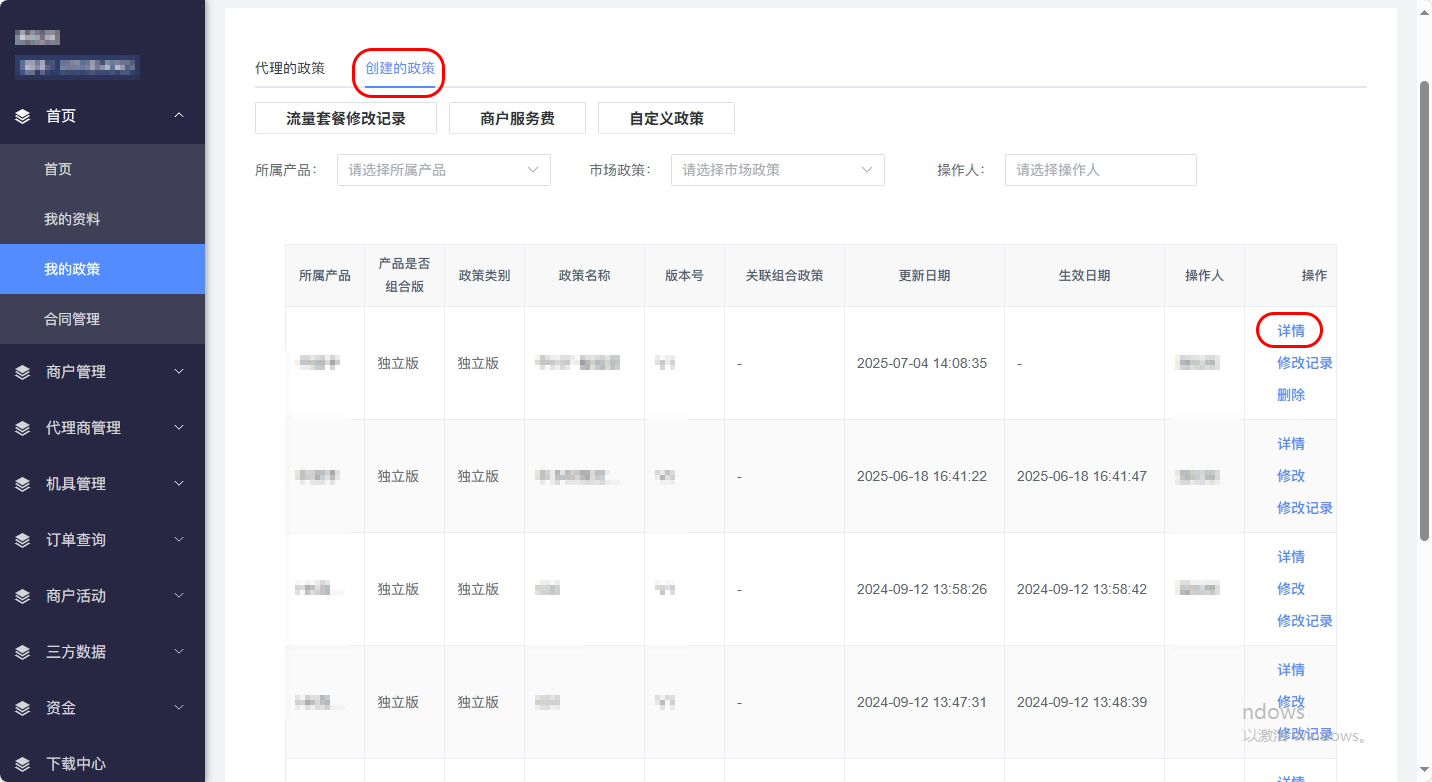The height and width of the screenshot is (782, 1432).
Task: Click the 操作人 input field
Action: tap(1100, 170)
